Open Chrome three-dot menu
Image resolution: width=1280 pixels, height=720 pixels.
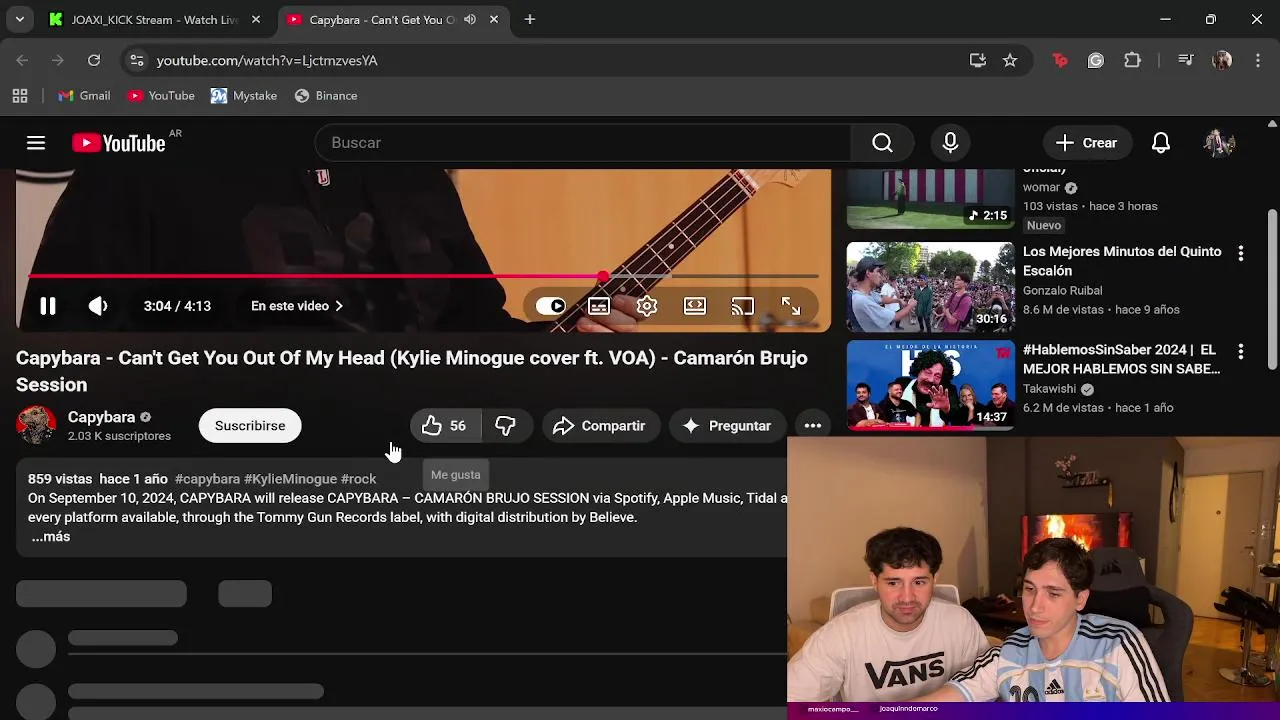pyautogui.click(x=1257, y=61)
